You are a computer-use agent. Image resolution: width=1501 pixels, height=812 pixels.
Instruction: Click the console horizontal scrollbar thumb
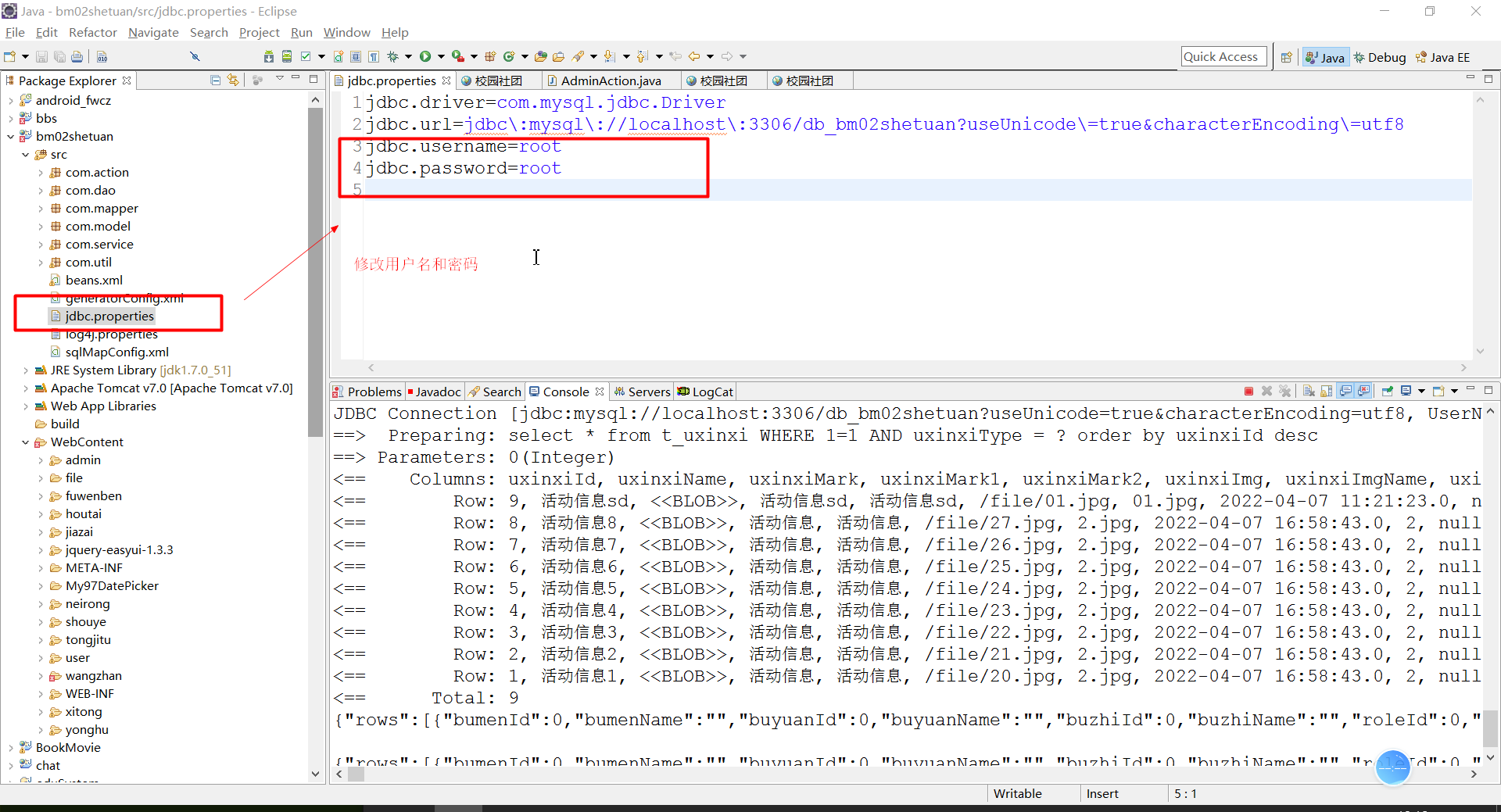point(356,774)
